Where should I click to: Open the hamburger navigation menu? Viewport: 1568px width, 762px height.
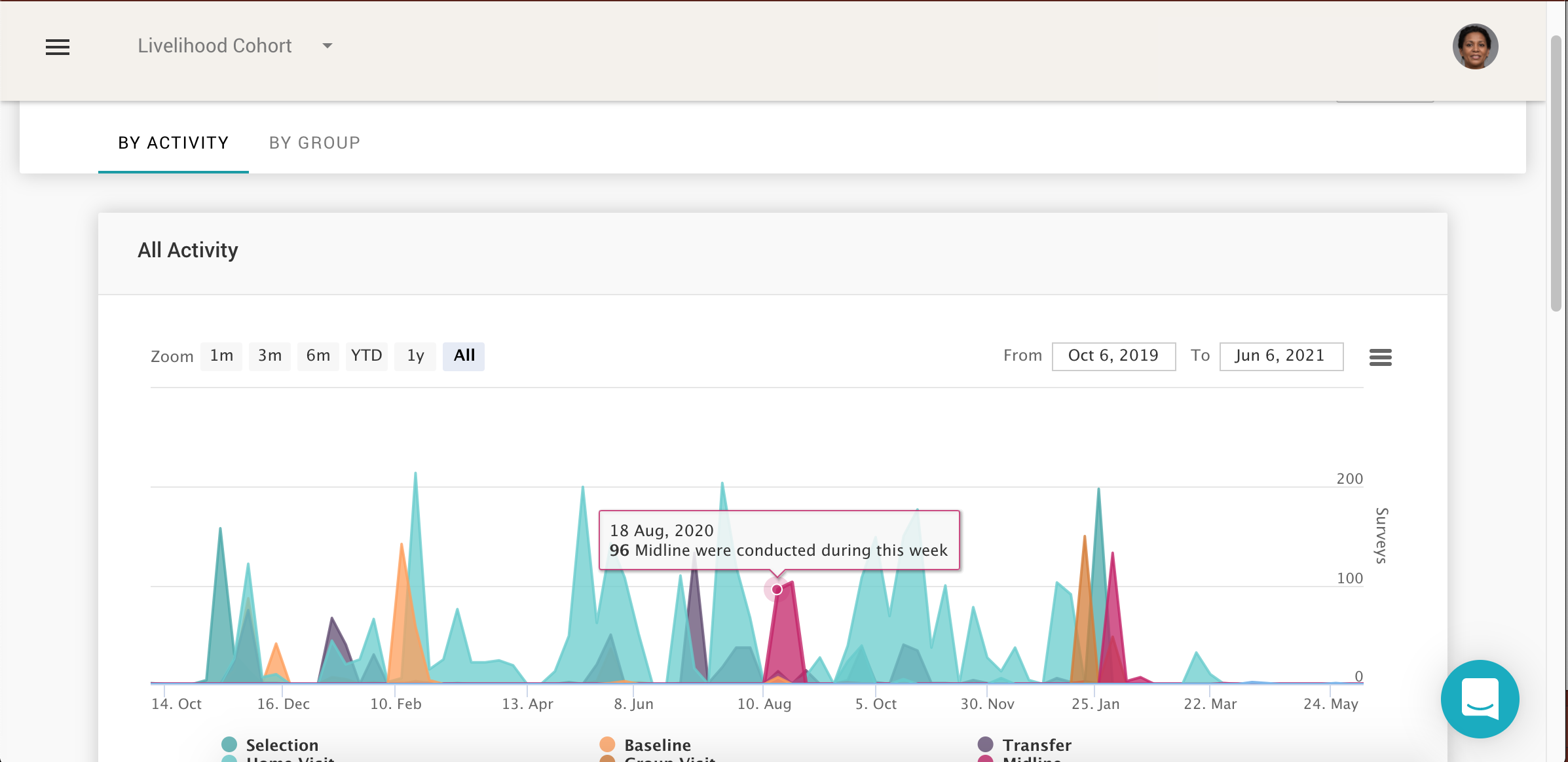pyautogui.click(x=58, y=46)
